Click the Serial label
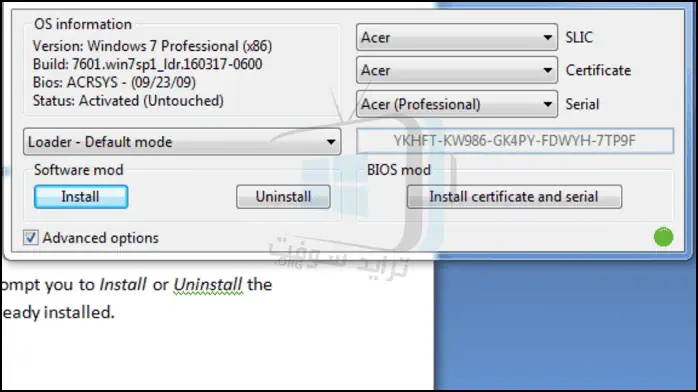This screenshot has height=392, width=698. (x=582, y=105)
